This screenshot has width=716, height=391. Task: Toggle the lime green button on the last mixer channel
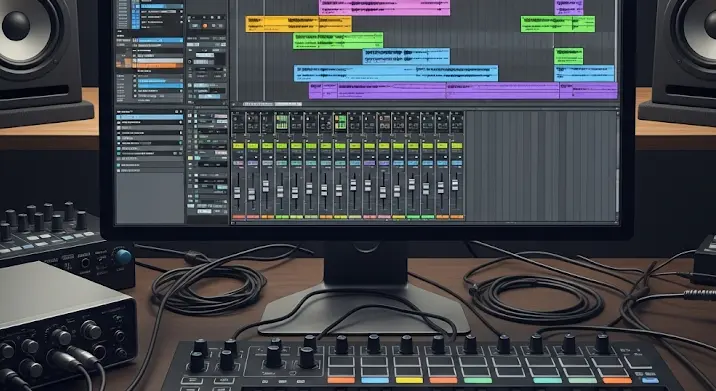[457, 146]
